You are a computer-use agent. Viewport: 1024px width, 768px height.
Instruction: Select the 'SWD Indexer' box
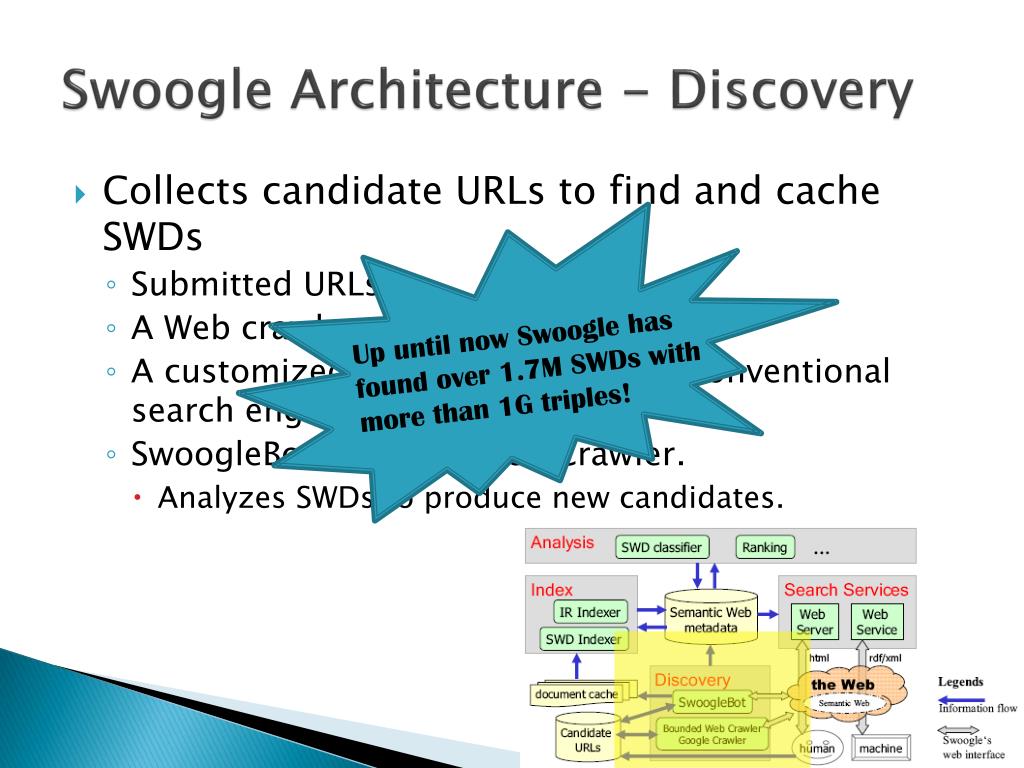tap(583, 639)
